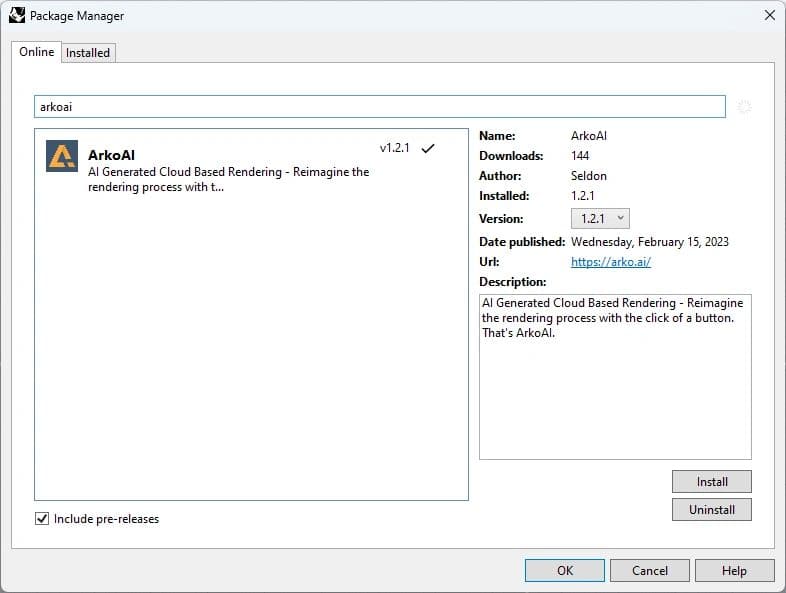This screenshot has height=593, width=786.
Task: Select the ArkoAI package title in the list
Action: pos(111,155)
